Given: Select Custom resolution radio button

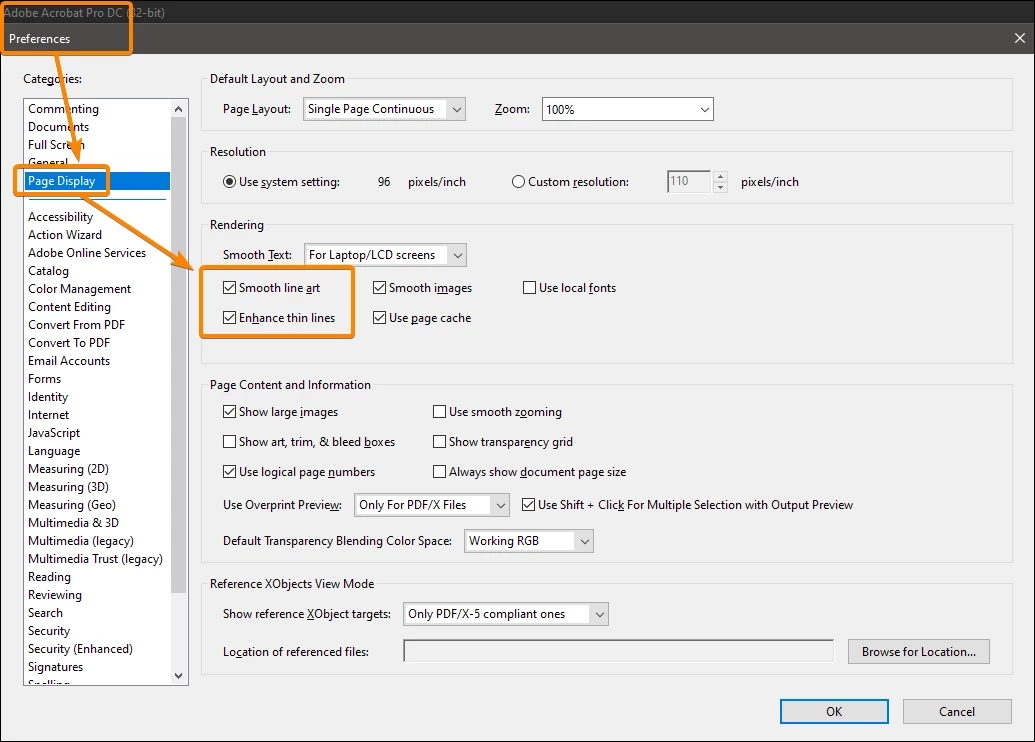Looking at the screenshot, I should 518,182.
